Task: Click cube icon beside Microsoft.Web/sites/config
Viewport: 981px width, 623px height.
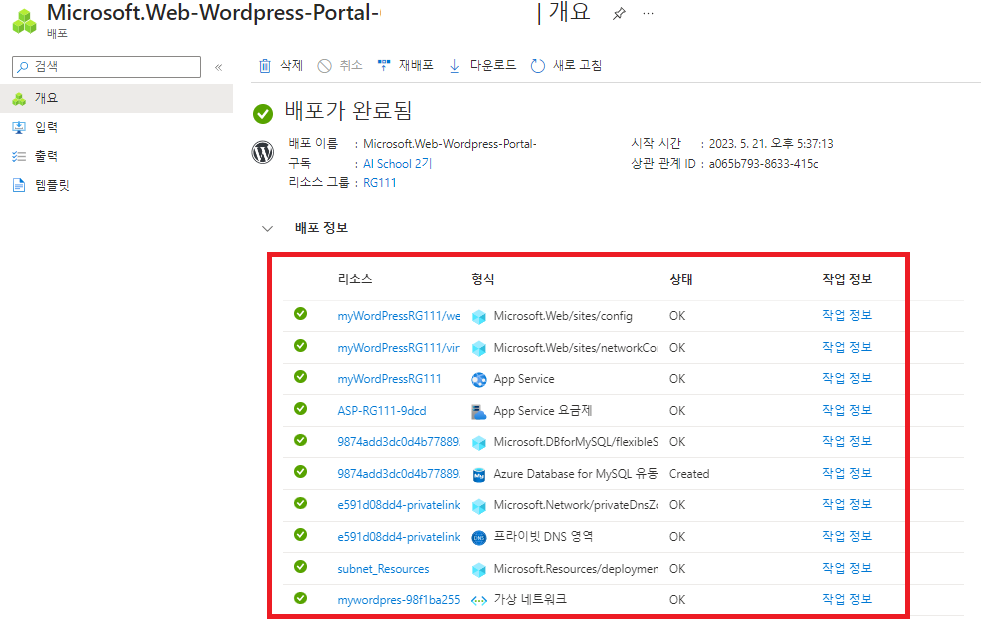Action: (479, 317)
